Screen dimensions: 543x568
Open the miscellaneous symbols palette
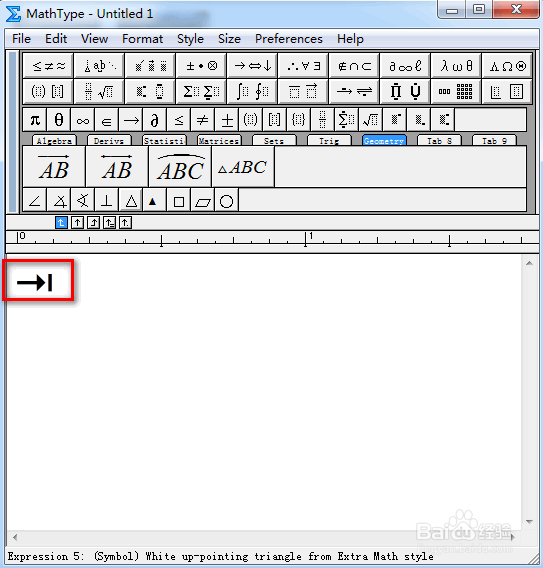[405, 66]
